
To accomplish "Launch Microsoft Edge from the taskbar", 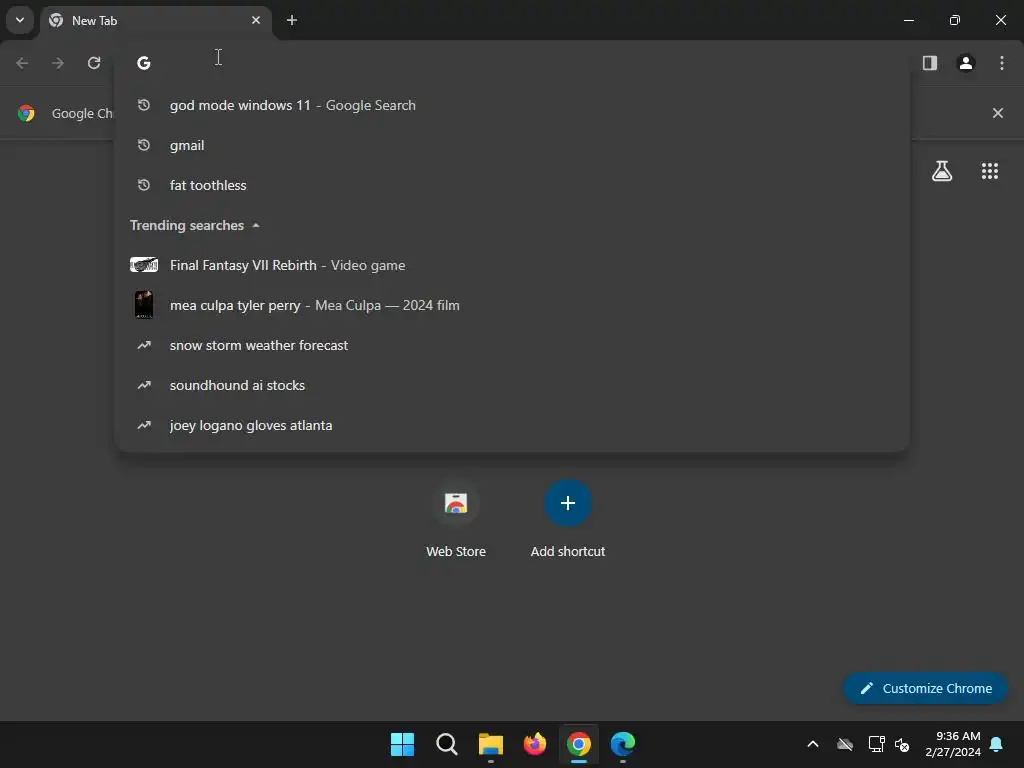I will coord(623,744).
